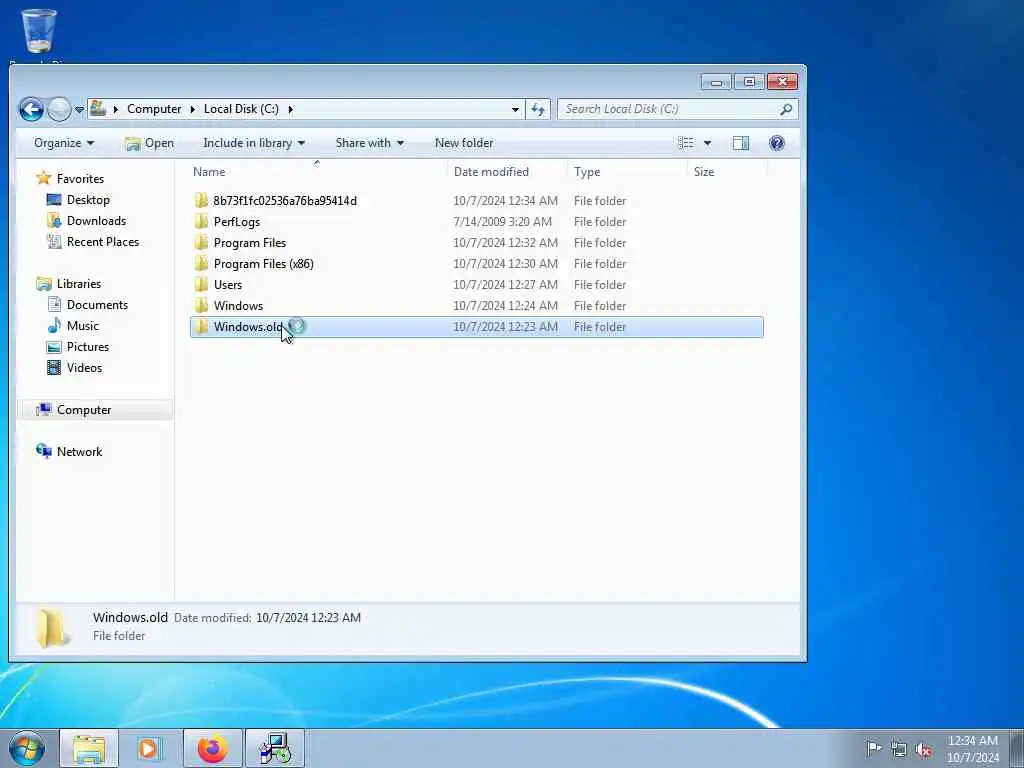Select the Program Files (x86) folder
1024x768 pixels.
click(x=263, y=264)
